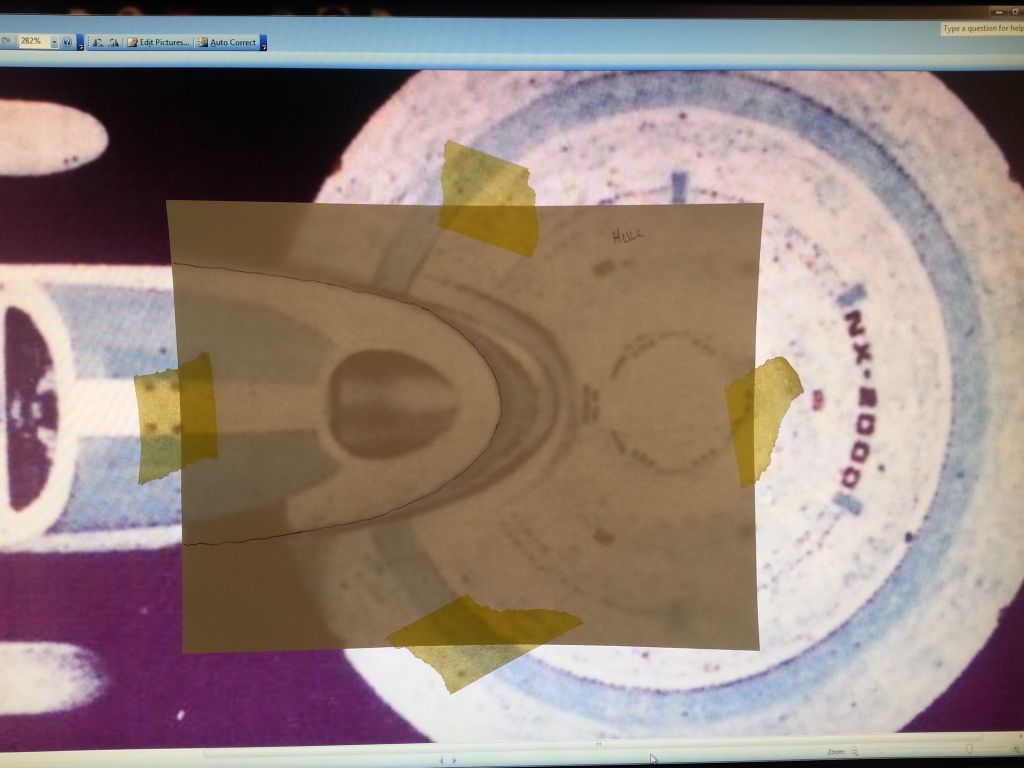Viewport: 1024px width, 768px height.
Task: Click the zoom in magnifier icon
Action: tap(1017, 750)
